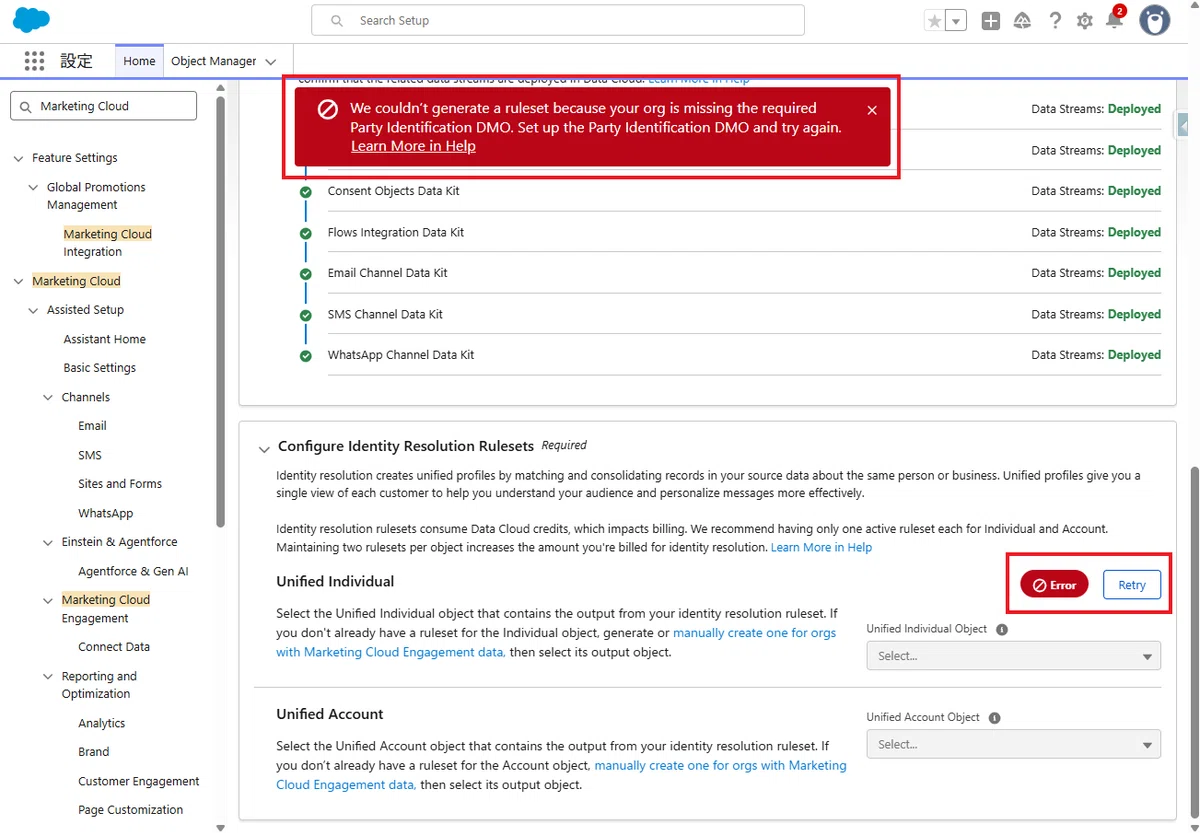Select Marketing Cloud Integration in sidebar

pos(107,243)
